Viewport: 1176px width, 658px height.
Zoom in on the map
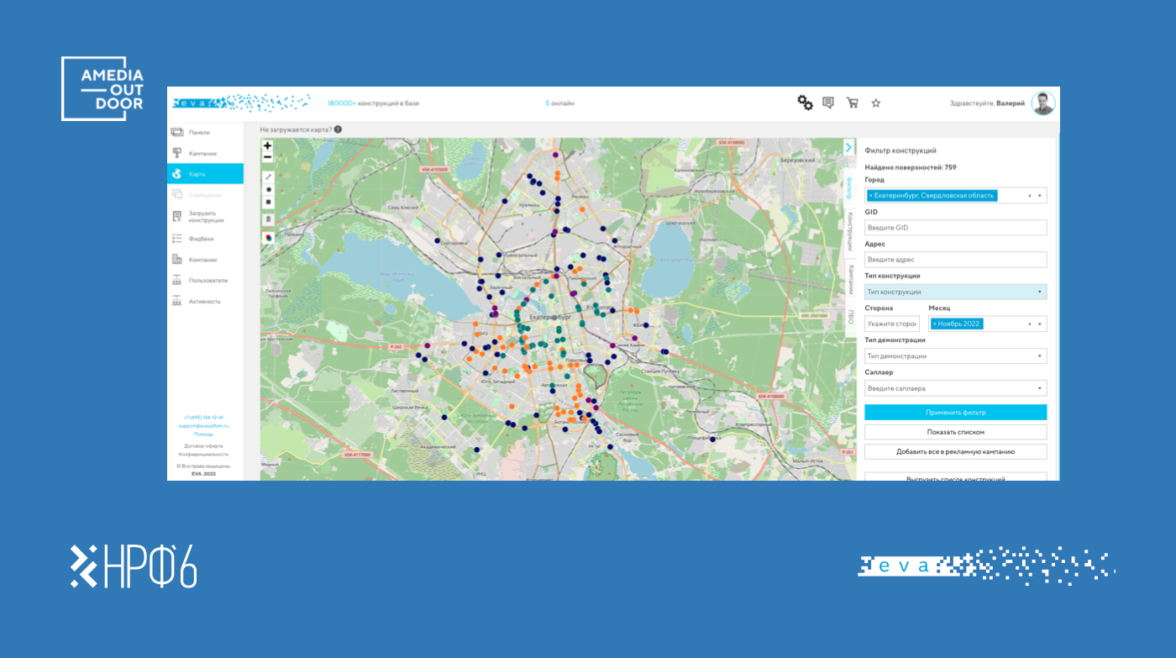pos(267,146)
